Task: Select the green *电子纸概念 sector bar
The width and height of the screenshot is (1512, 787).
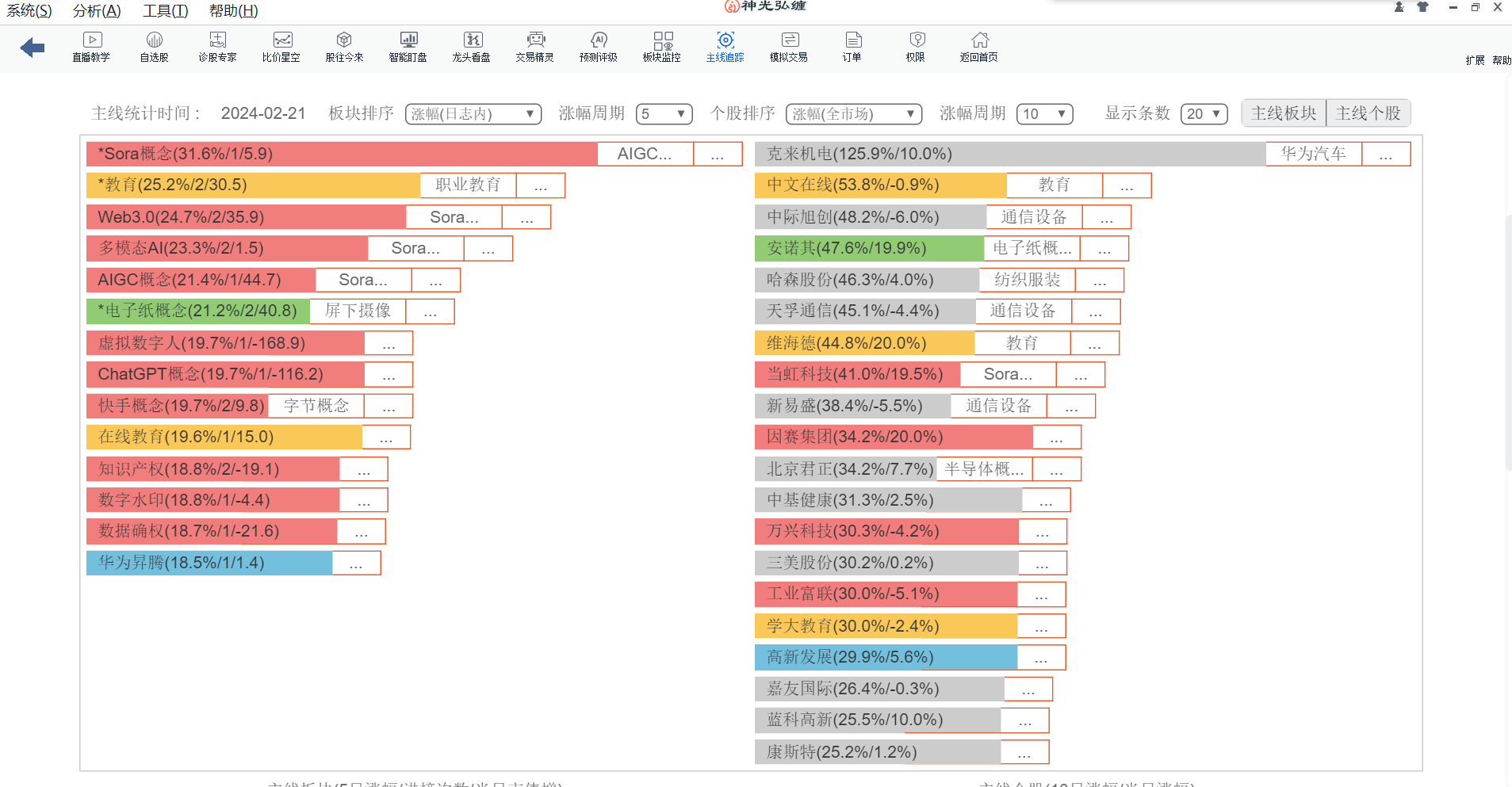Action: pyautogui.click(x=198, y=311)
